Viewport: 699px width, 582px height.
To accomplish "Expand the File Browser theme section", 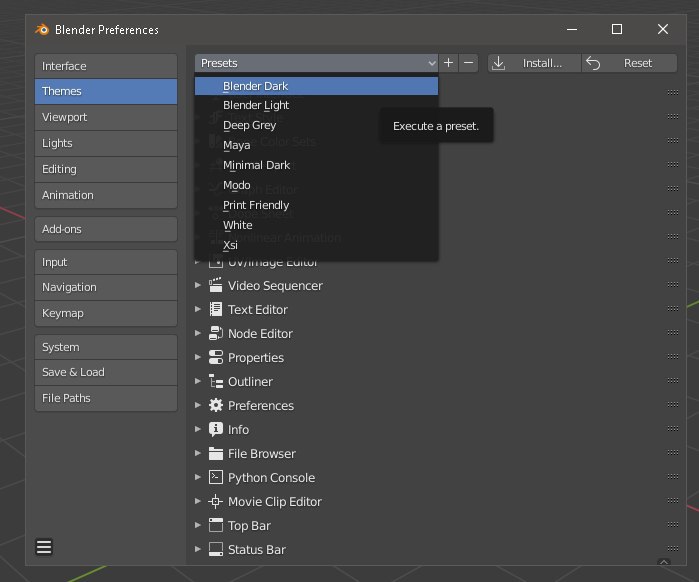I will pyautogui.click(x=198, y=453).
